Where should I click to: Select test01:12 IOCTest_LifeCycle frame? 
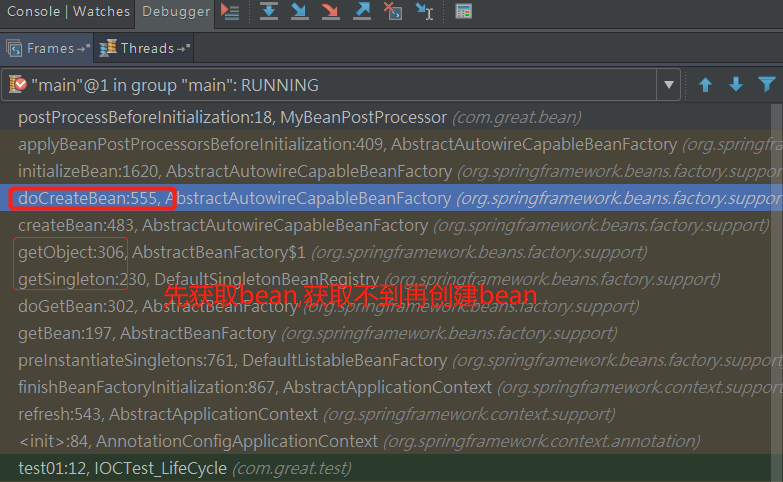click(385, 468)
